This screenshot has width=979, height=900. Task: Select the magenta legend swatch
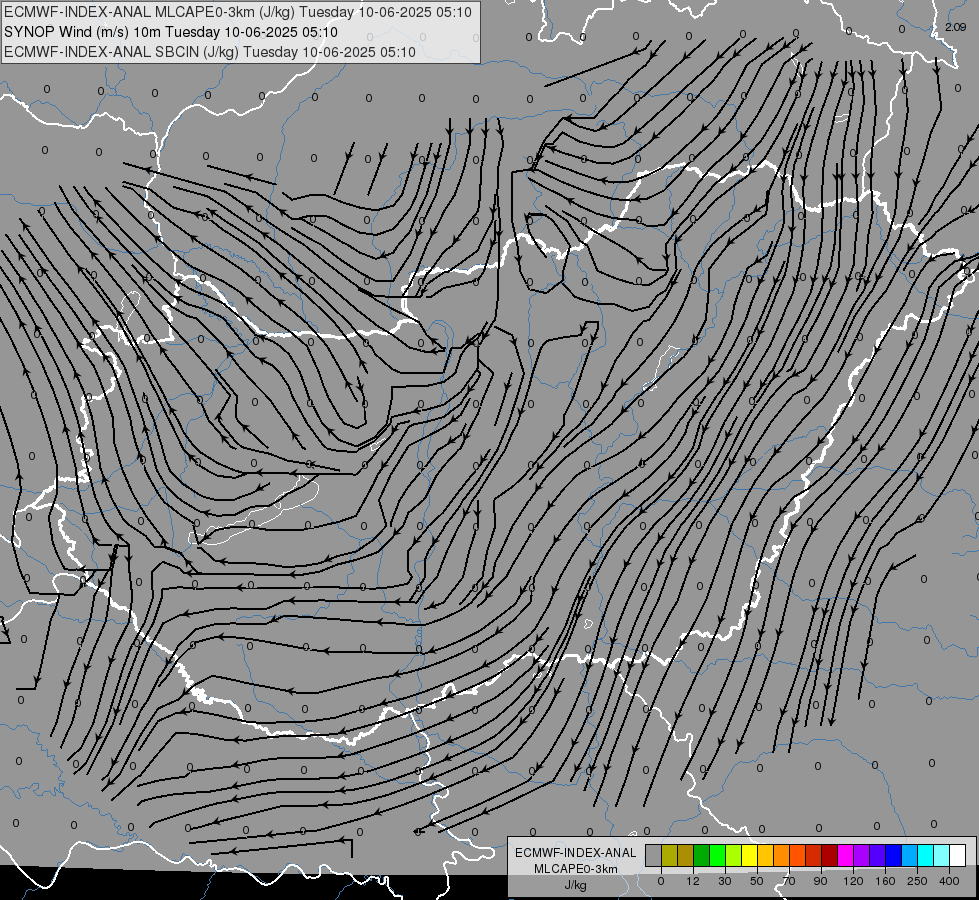click(x=845, y=855)
